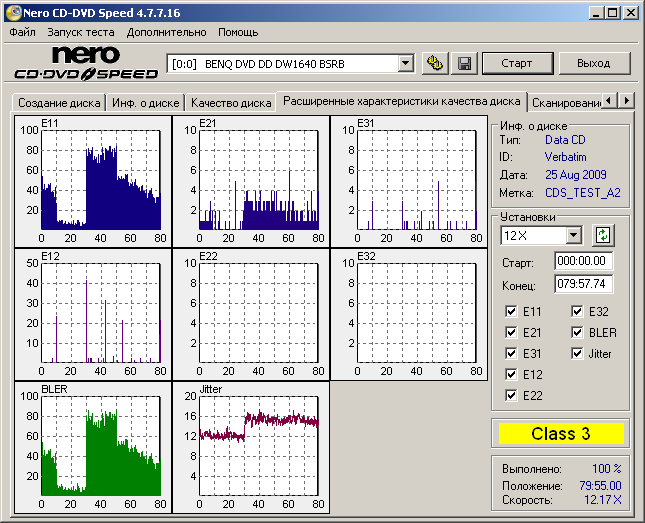Switch to the Инф. о диске tab
The height and width of the screenshot is (523, 645).
click(146, 102)
